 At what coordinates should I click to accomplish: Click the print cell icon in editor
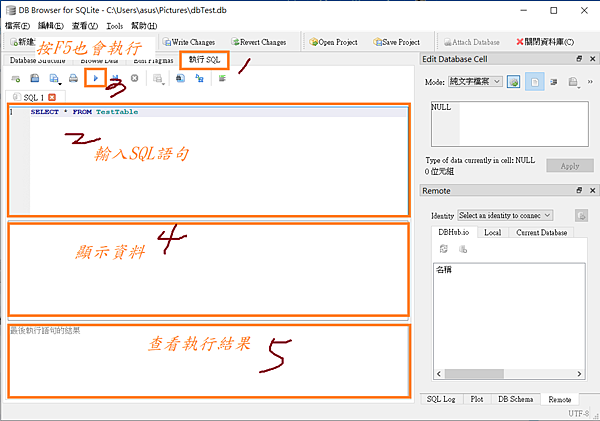[573, 82]
